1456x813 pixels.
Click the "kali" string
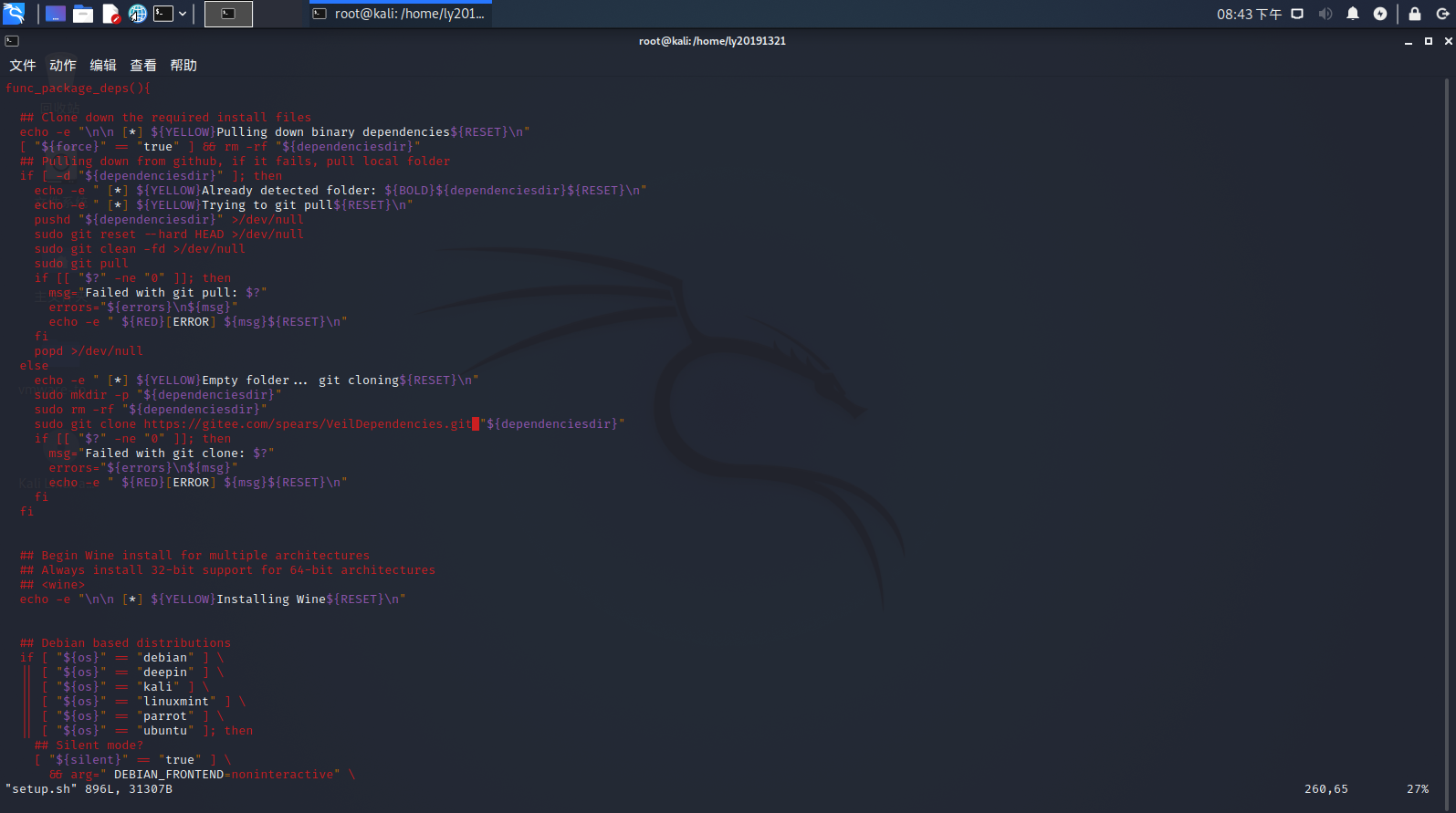point(158,687)
